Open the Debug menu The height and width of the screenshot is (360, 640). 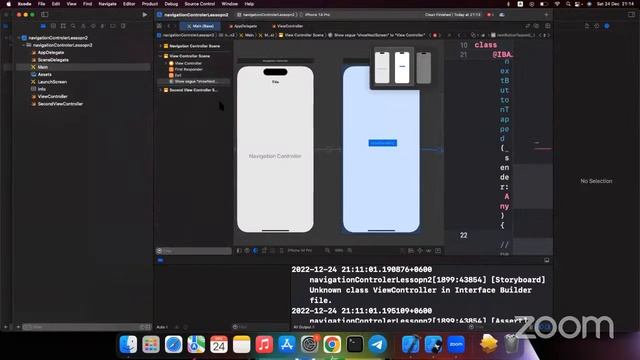[171, 4]
